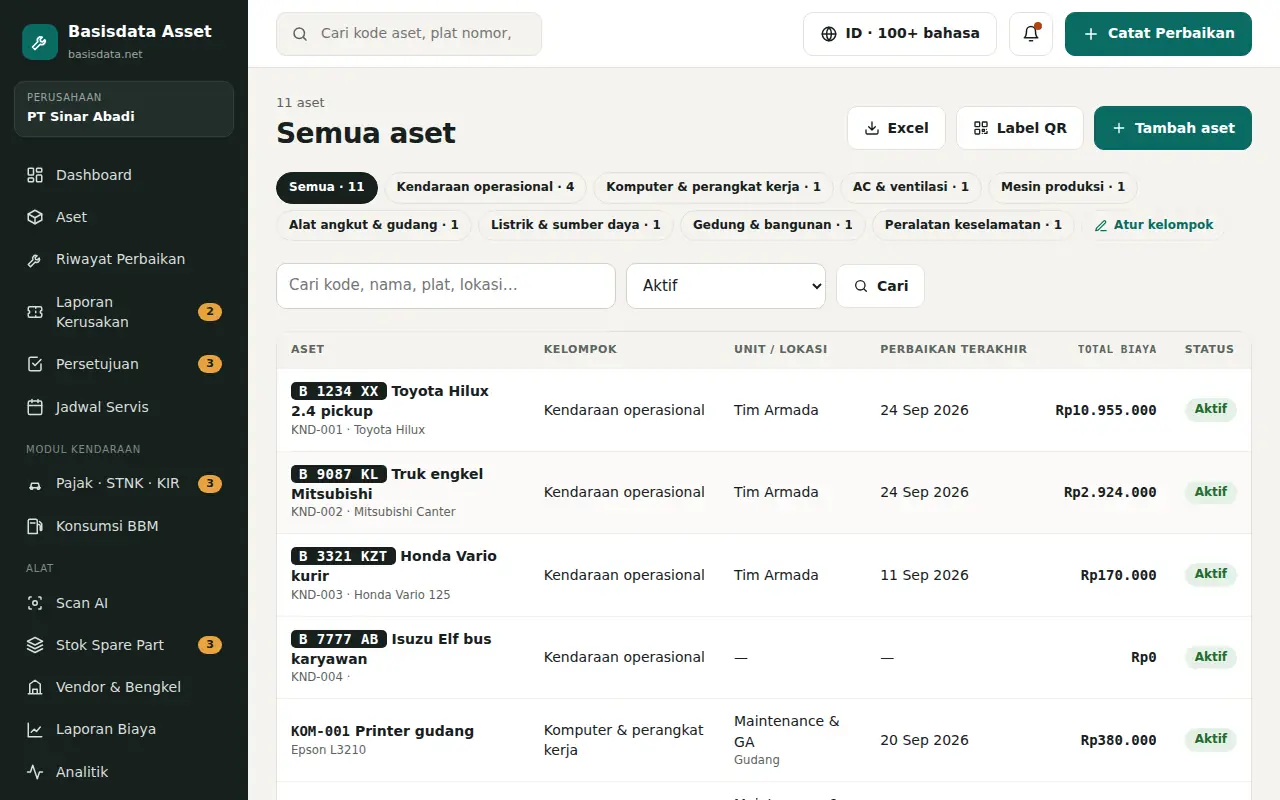The image size is (1280, 800).
Task: Click Label QR button
Action: (1020, 128)
